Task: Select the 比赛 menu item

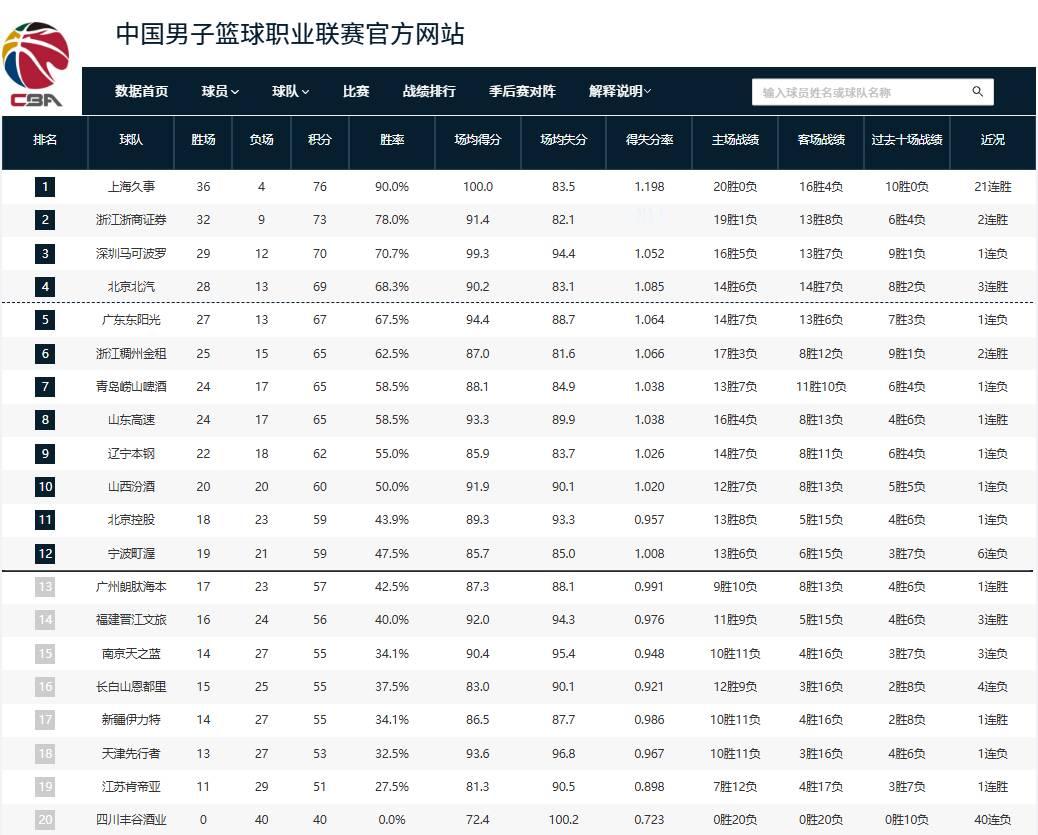Action: tap(356, 91)
